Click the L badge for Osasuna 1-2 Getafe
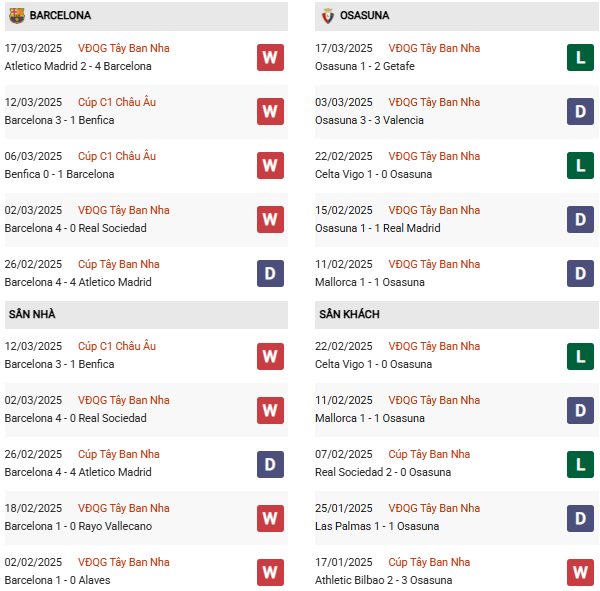This screenshot has width=600, height=591. 580,58
